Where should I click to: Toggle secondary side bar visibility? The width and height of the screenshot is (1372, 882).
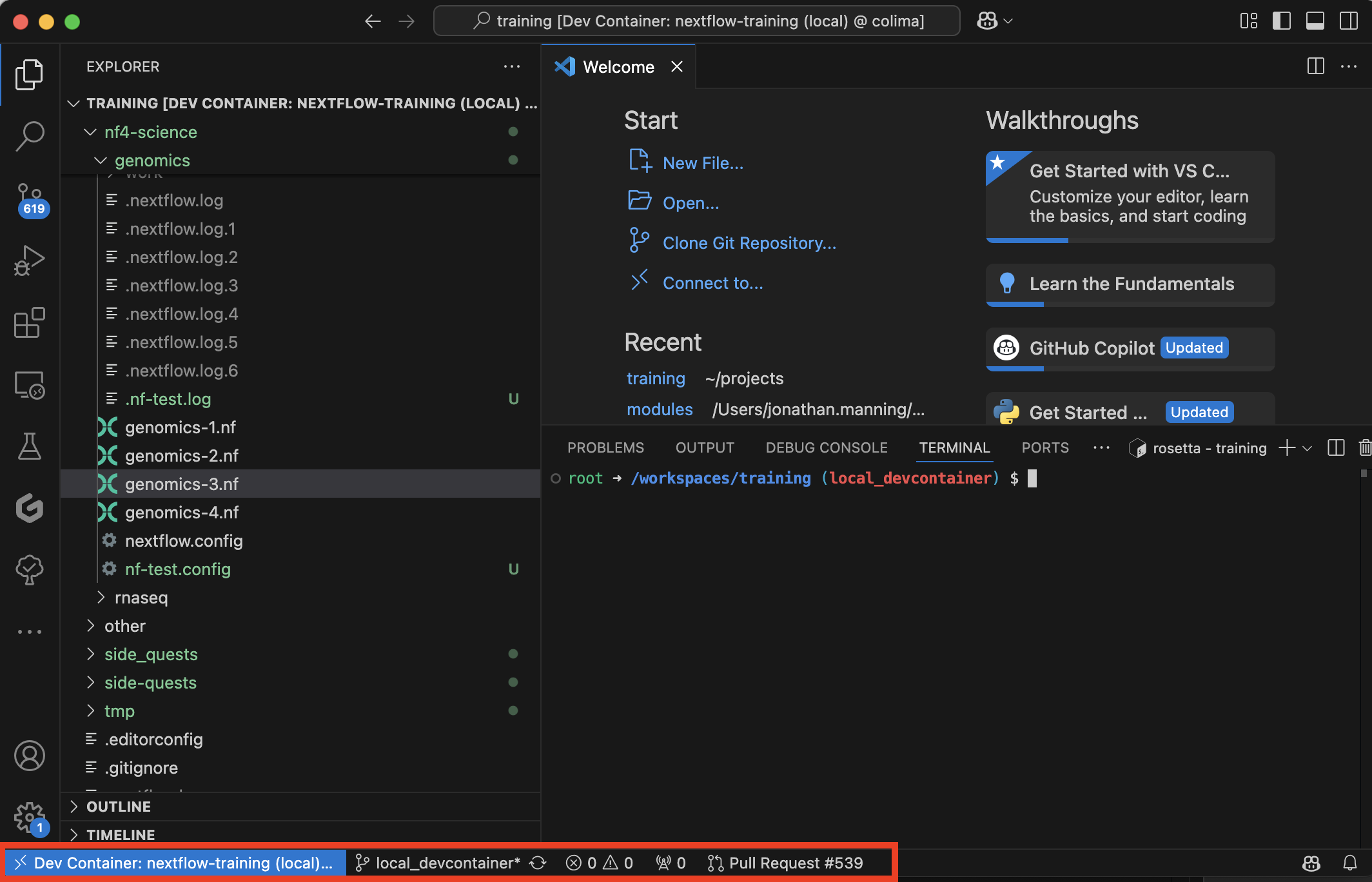pos(1348,21)
